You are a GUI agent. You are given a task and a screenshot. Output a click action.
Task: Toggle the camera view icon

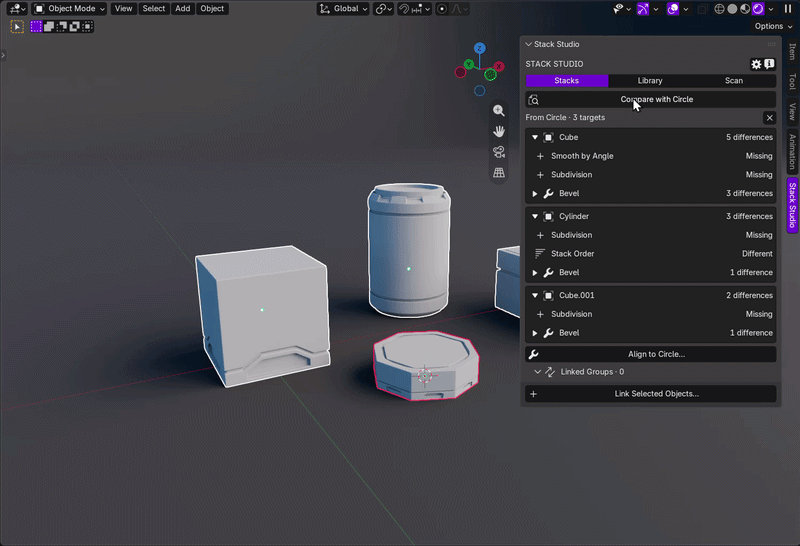499,152
